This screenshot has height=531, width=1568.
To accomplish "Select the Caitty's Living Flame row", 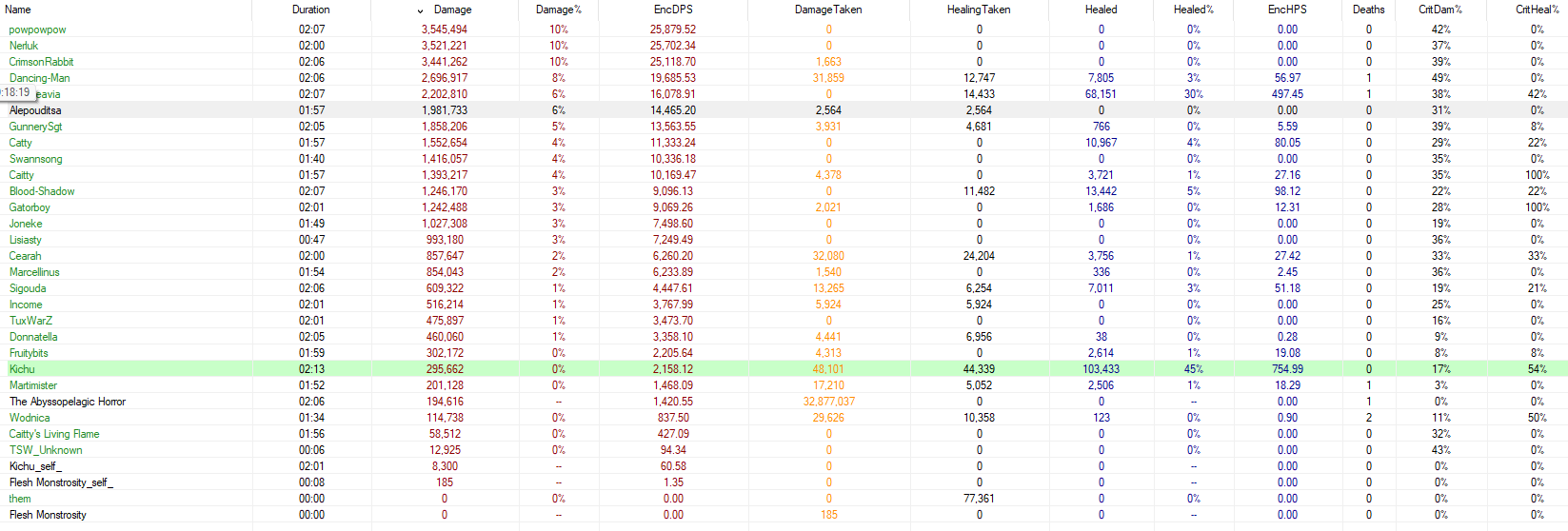I will pyautogui.click(x=54, y=434).
